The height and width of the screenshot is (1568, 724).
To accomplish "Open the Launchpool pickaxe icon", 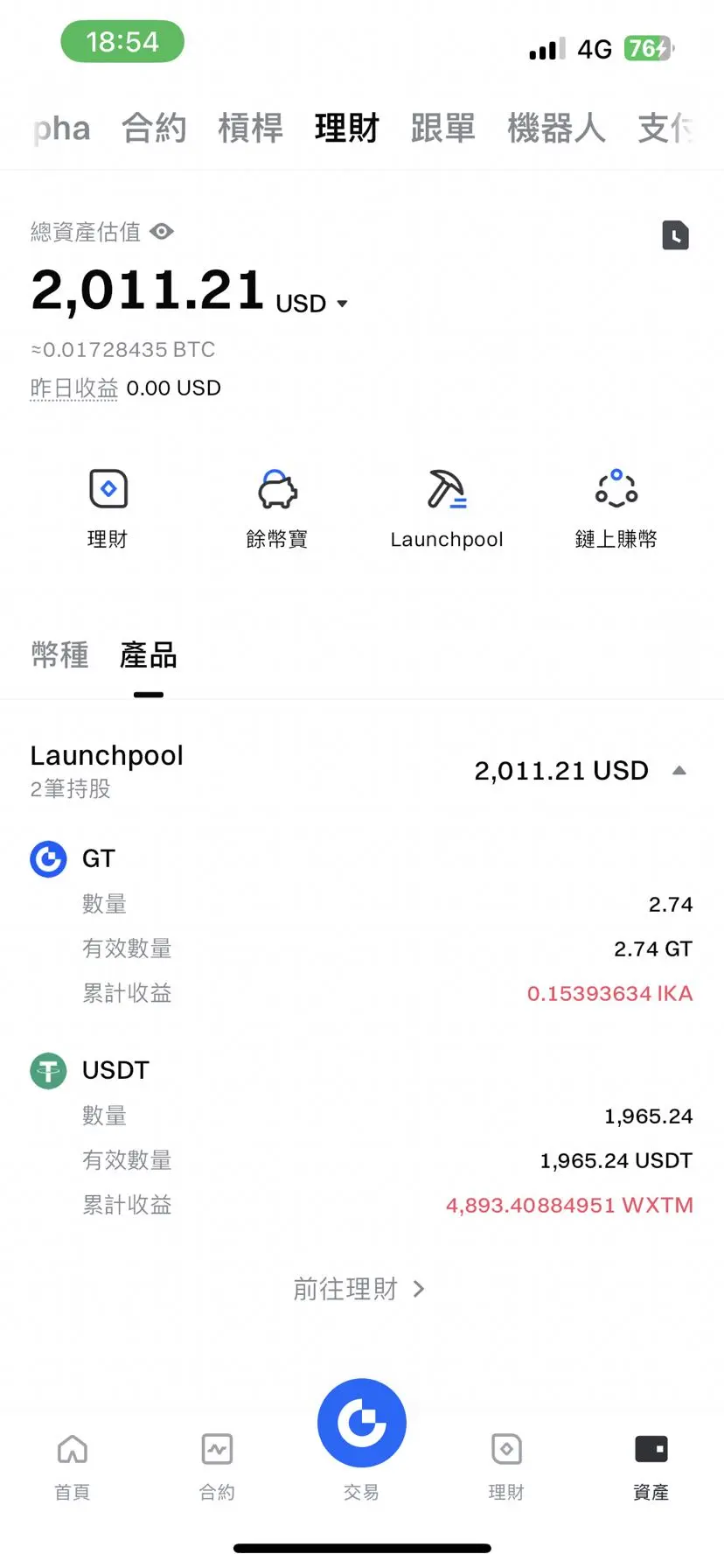I will click(x=447, y=489).
